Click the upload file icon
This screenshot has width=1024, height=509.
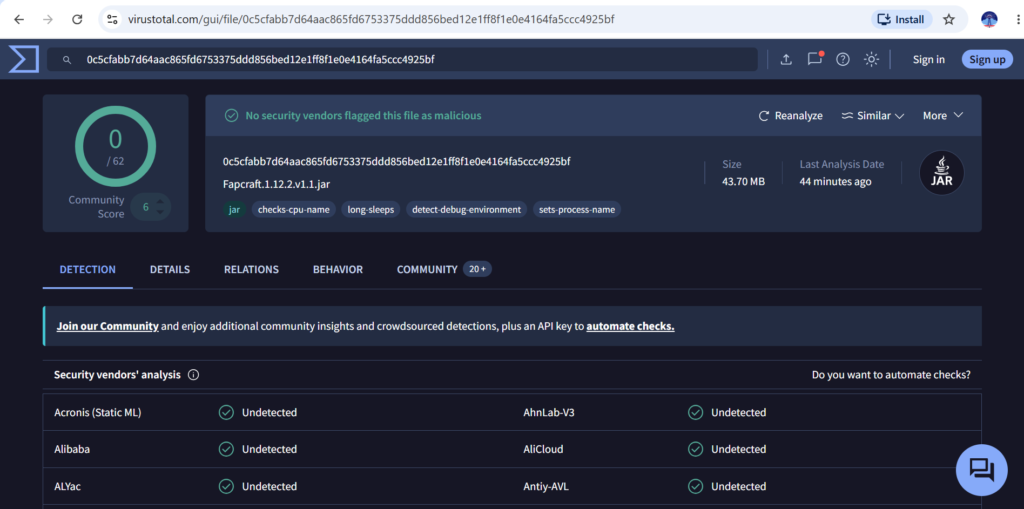tap(786, 59)
